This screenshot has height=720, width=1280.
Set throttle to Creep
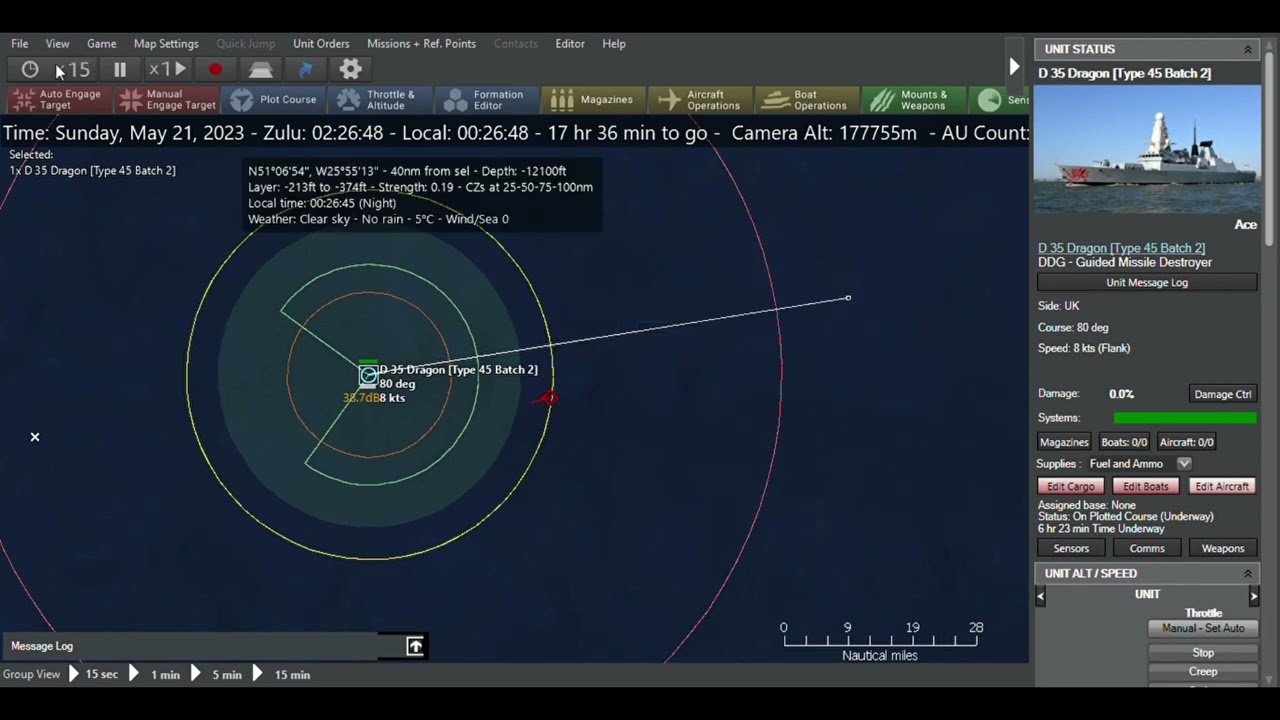1203,672
